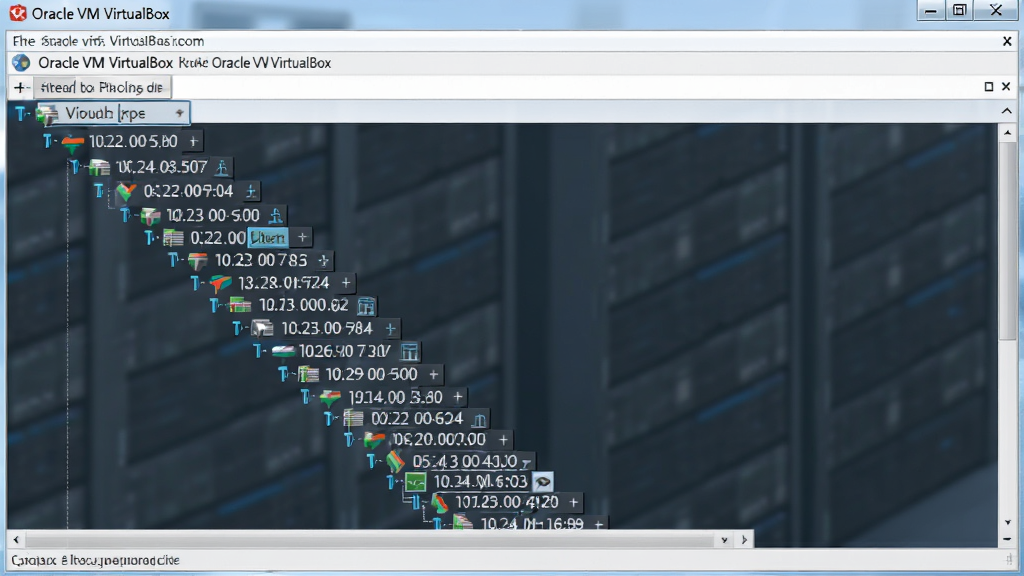
Task: Expand the plus on row 0620.002.00
Action: point(503,440)
